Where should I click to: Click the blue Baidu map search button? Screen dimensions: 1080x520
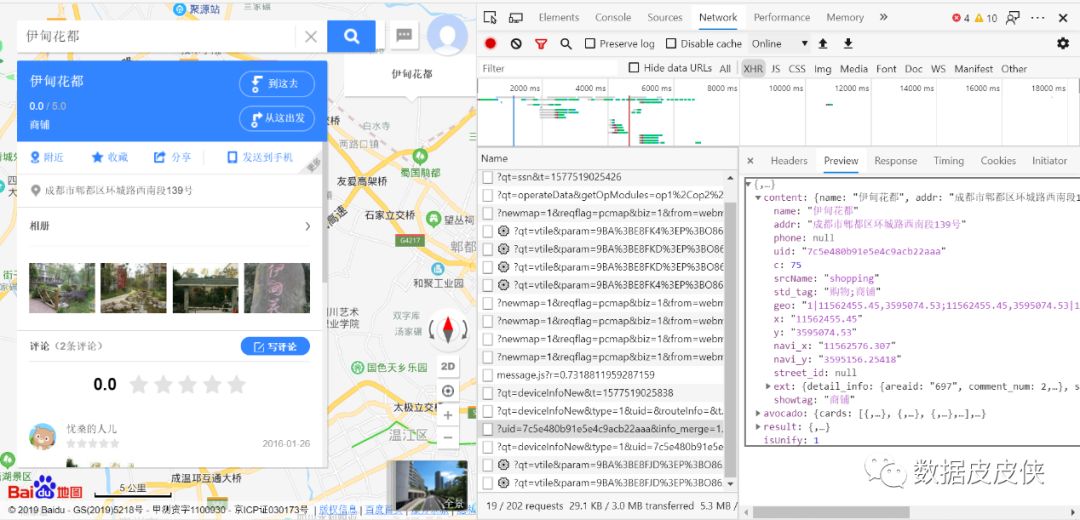pyautogui.click(x=351, y=37)
